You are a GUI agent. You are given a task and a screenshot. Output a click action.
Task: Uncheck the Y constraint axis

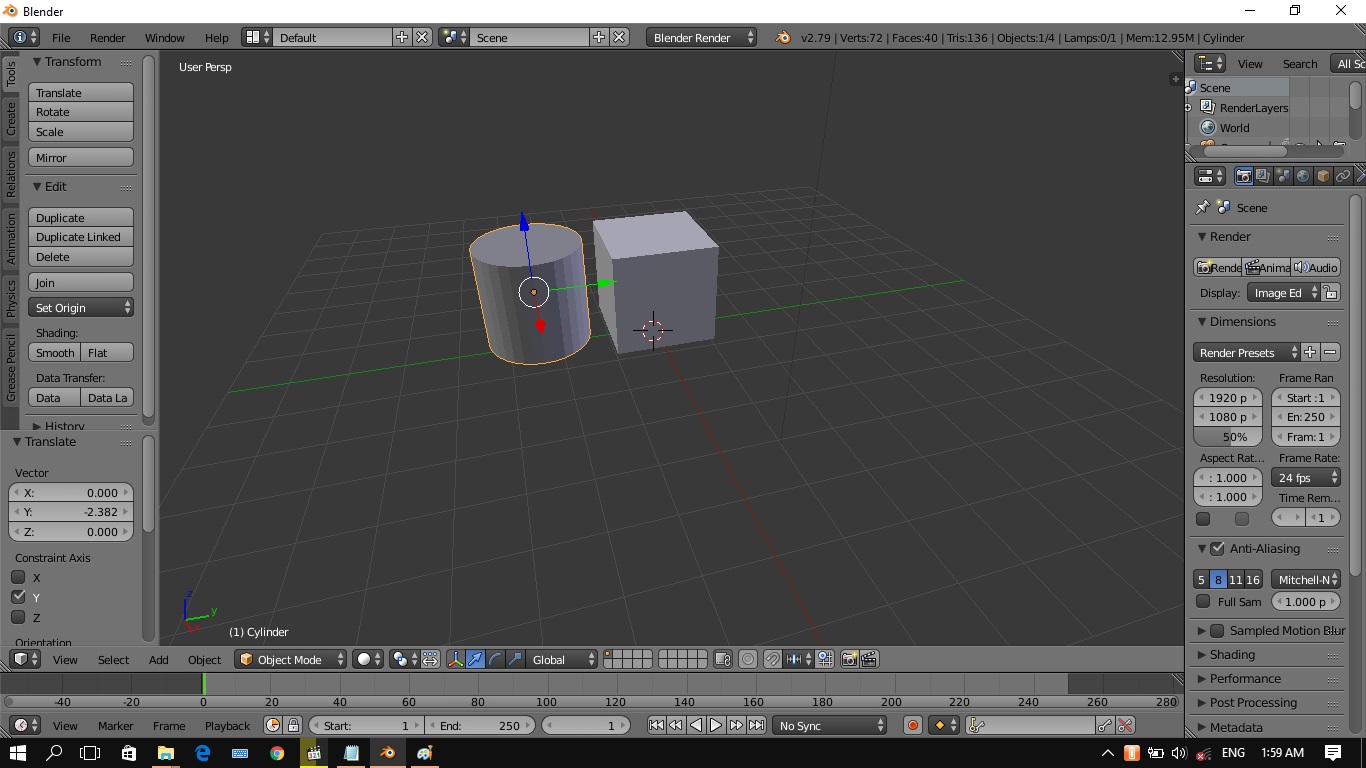click(17, 597)
